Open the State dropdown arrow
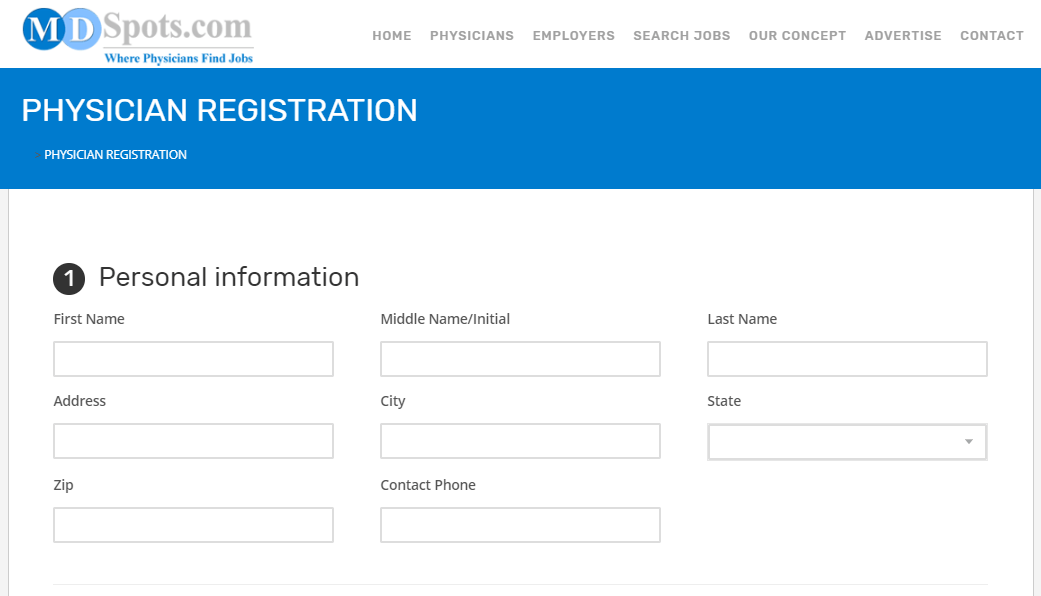 tap(969, 442)
